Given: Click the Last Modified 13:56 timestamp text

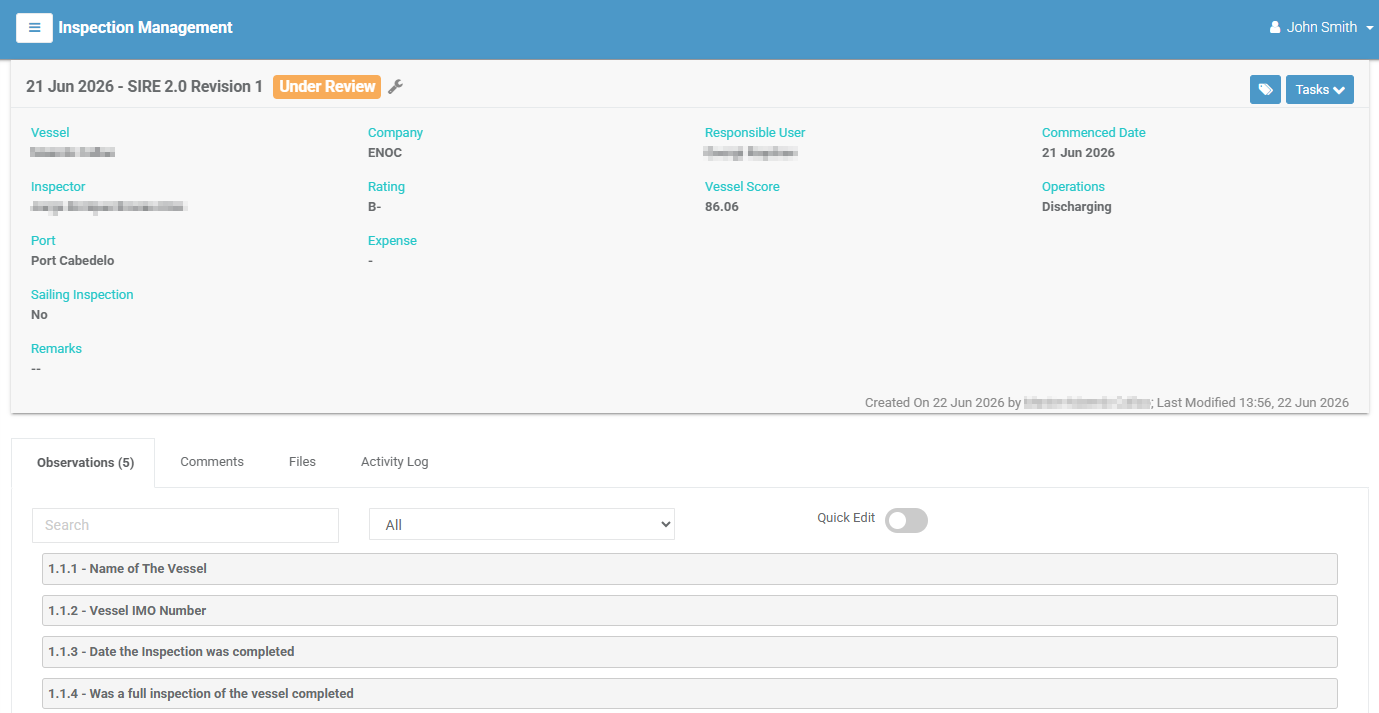Looking at the screenshot, I should click(1253, 403).
